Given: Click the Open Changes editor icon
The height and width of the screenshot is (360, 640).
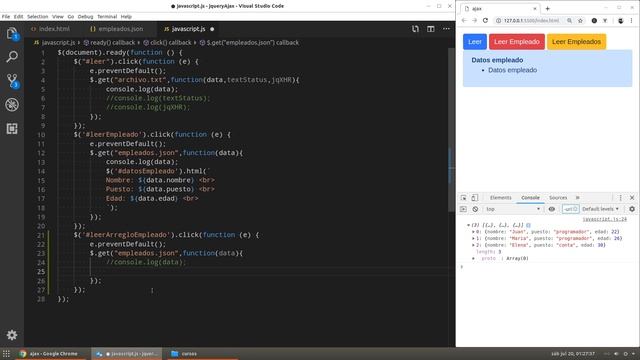Looking at the screenshot, I should (415, 29).
